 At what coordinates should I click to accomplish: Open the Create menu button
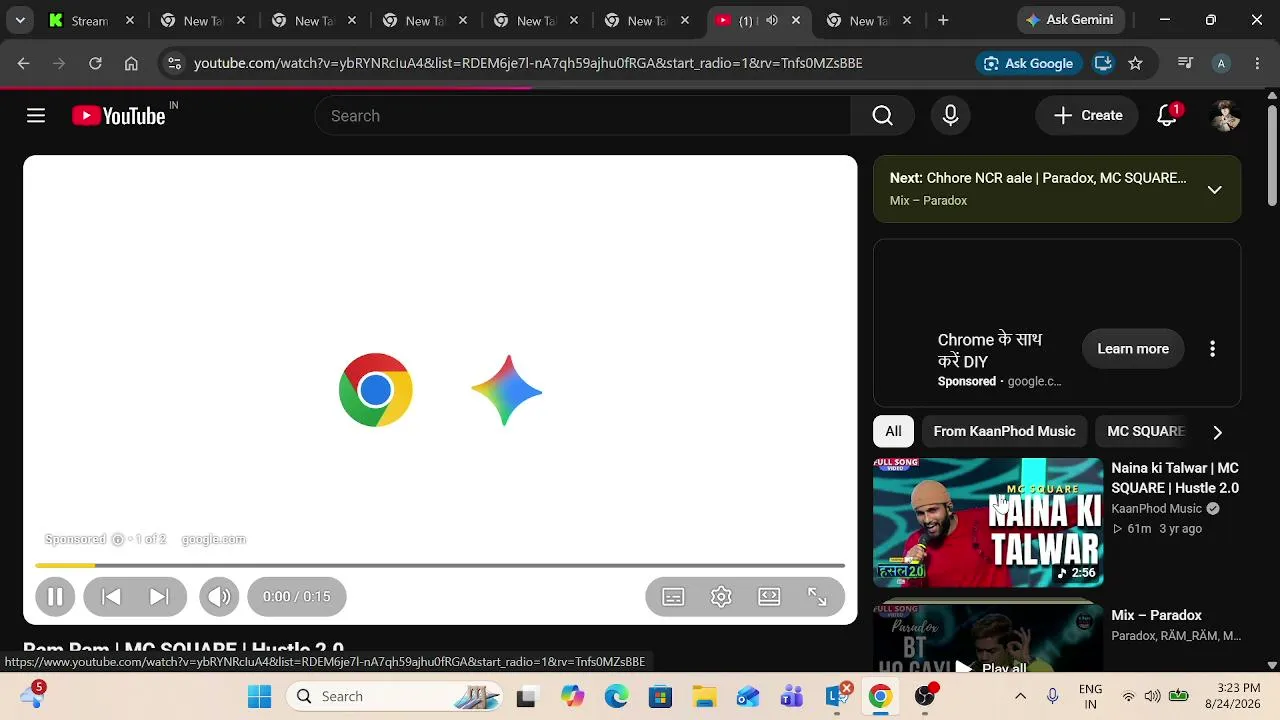pyautogui.click(x=1087, y=116)
